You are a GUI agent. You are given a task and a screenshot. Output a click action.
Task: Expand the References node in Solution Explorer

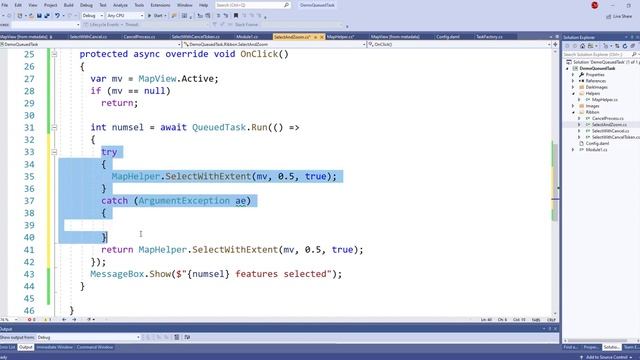[x=573, y=81]
